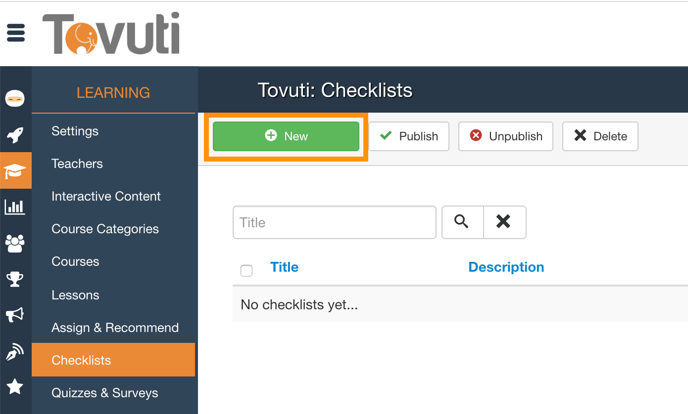Click the green New button
This screenshot has width=688, height=414.
[x=286, y=136]
